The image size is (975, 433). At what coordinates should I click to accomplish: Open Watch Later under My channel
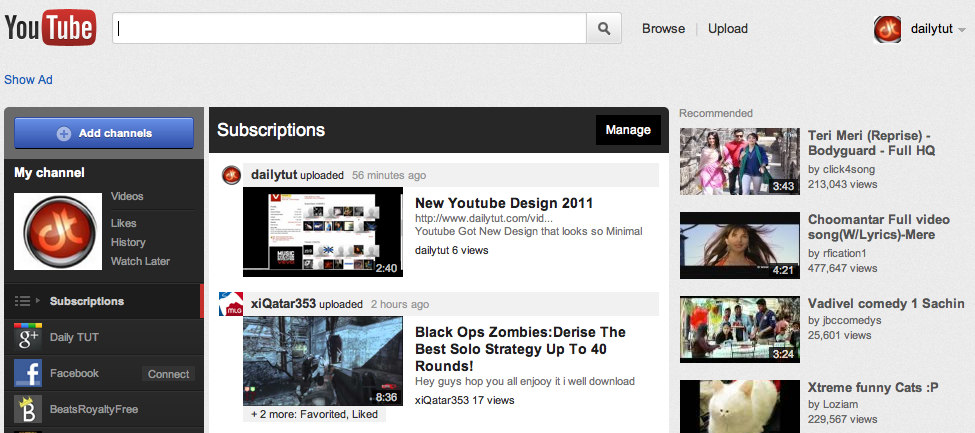coord(140,261)
